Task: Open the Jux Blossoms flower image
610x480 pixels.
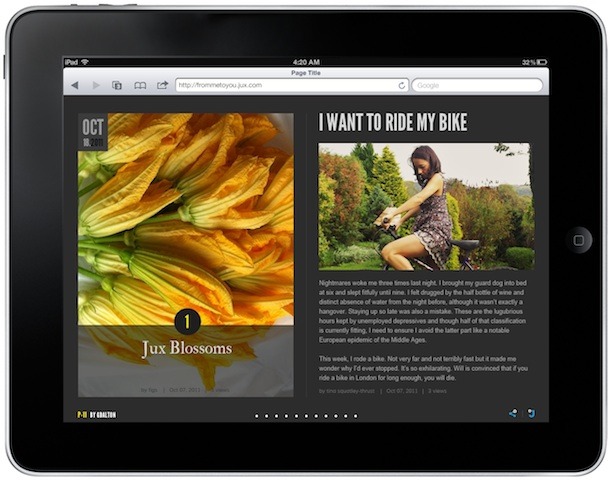Action: click(x=186, y=220)
